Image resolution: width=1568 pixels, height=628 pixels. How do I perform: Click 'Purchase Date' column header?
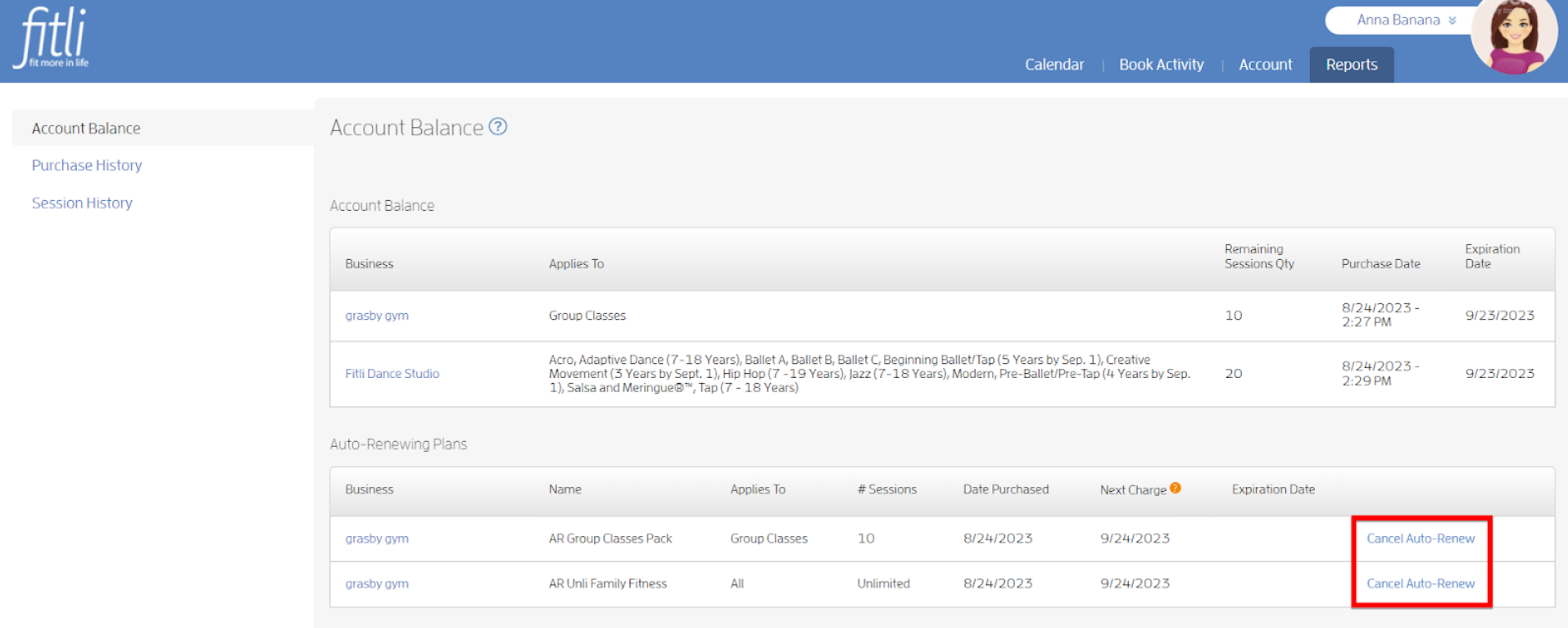(x=1380, y=264)
